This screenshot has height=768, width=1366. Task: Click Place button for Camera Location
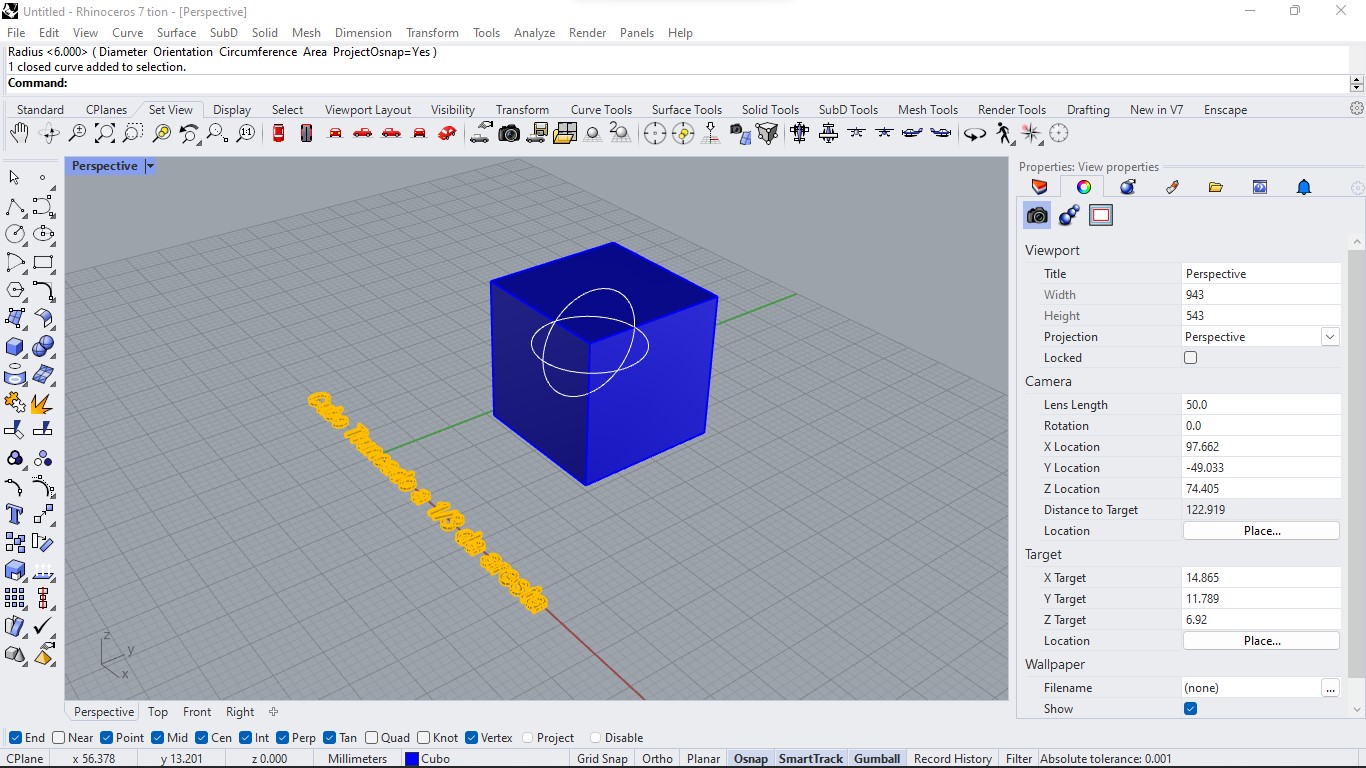tap(1261, 531)
